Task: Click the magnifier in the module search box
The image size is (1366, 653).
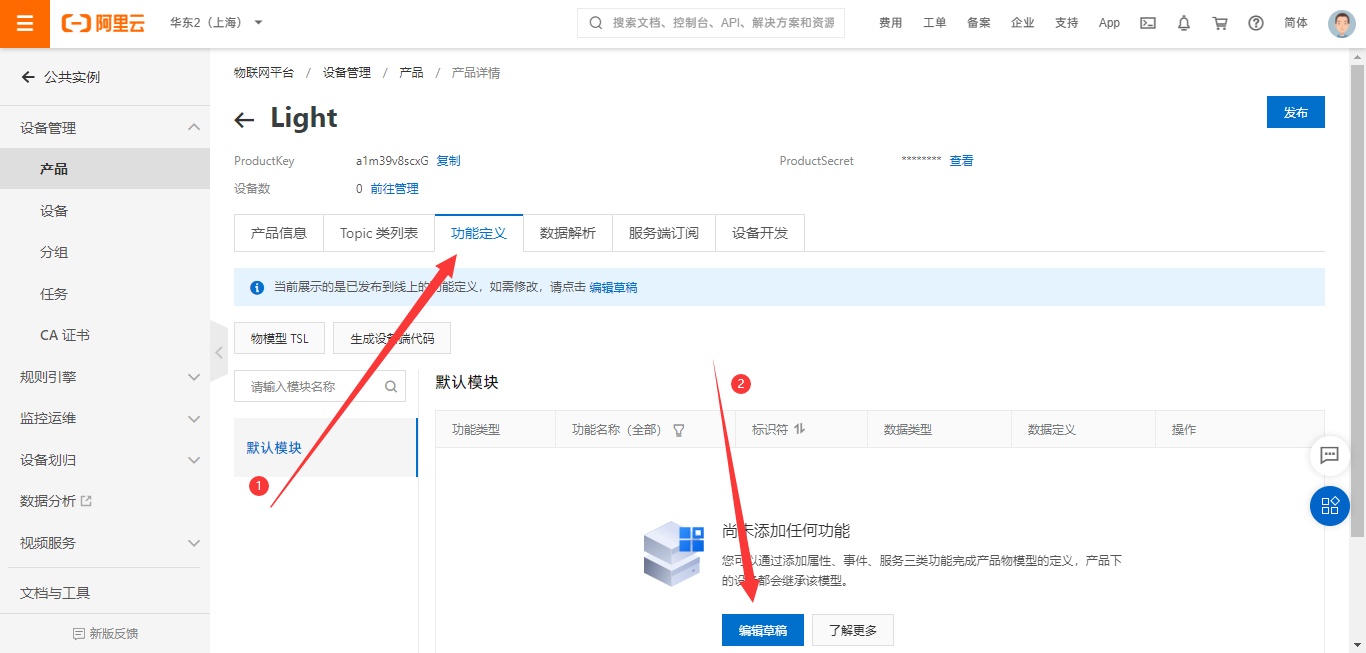Action: 390,385
